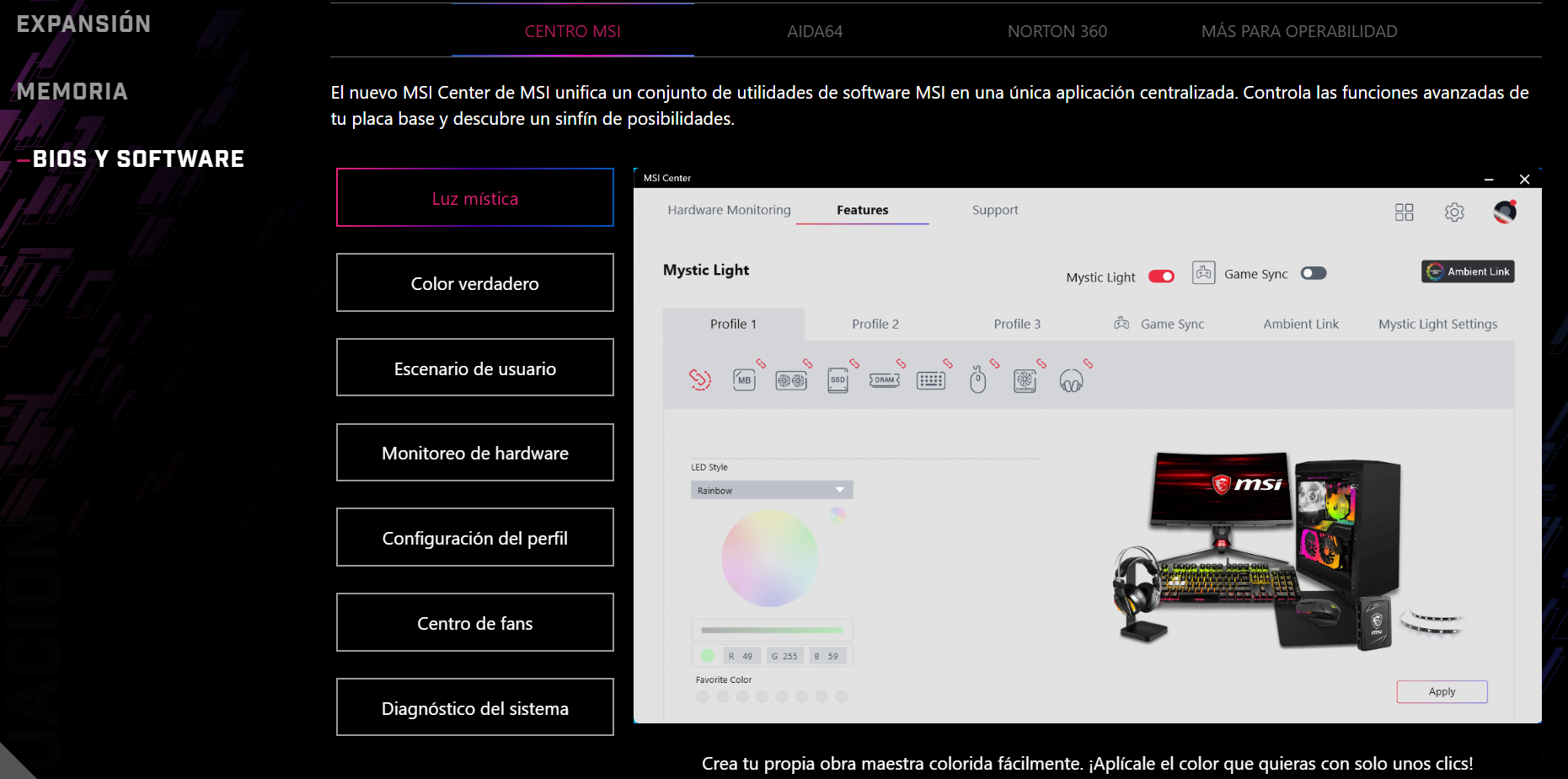Screen dimensions: 1568x779
Task: Open the Support tab
Action: pyautogui.click(x=995, y=210)
